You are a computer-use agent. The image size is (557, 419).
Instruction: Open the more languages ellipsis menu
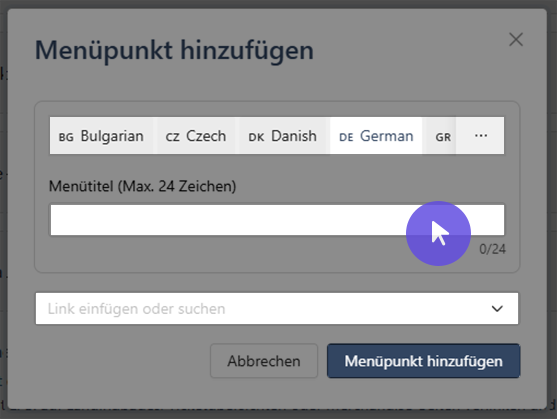[481, 136]
